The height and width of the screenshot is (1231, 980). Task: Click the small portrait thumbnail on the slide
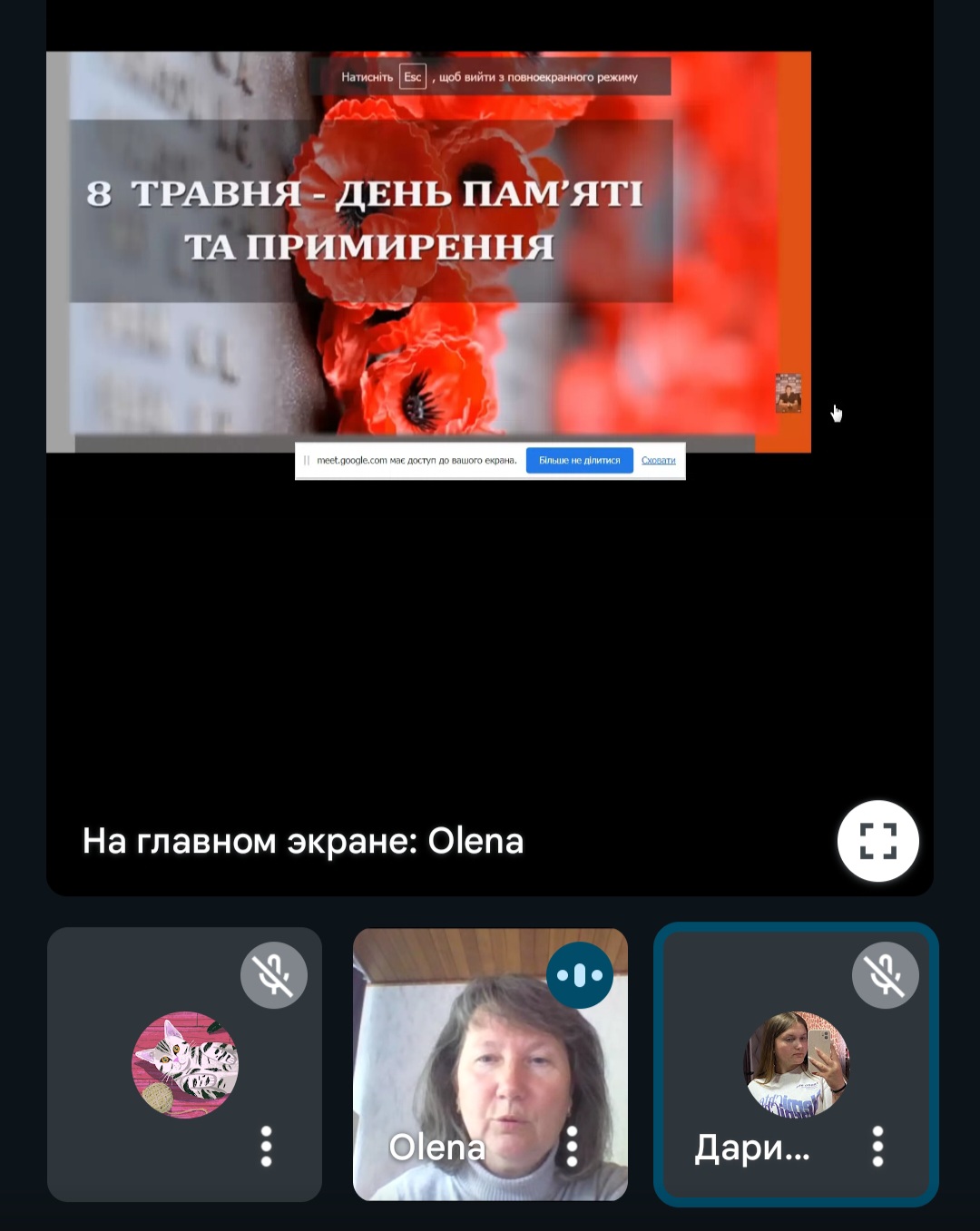click(x=788, y=393)
